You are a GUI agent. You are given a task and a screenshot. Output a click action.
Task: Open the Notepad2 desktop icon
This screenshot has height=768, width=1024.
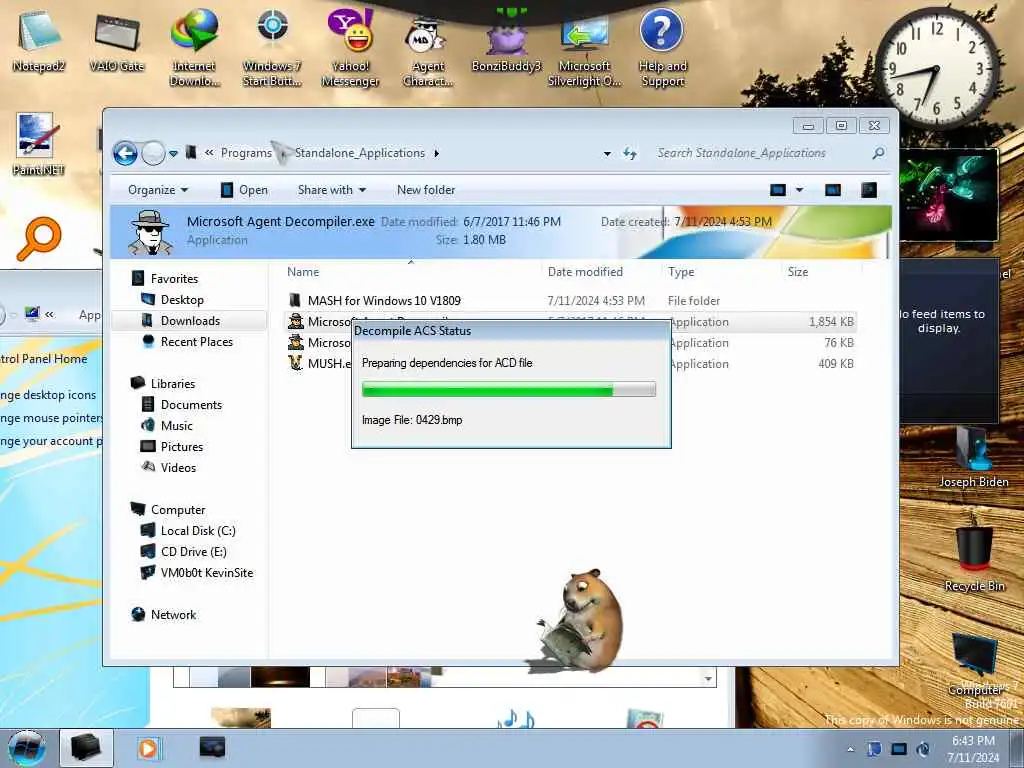point(39,41)
